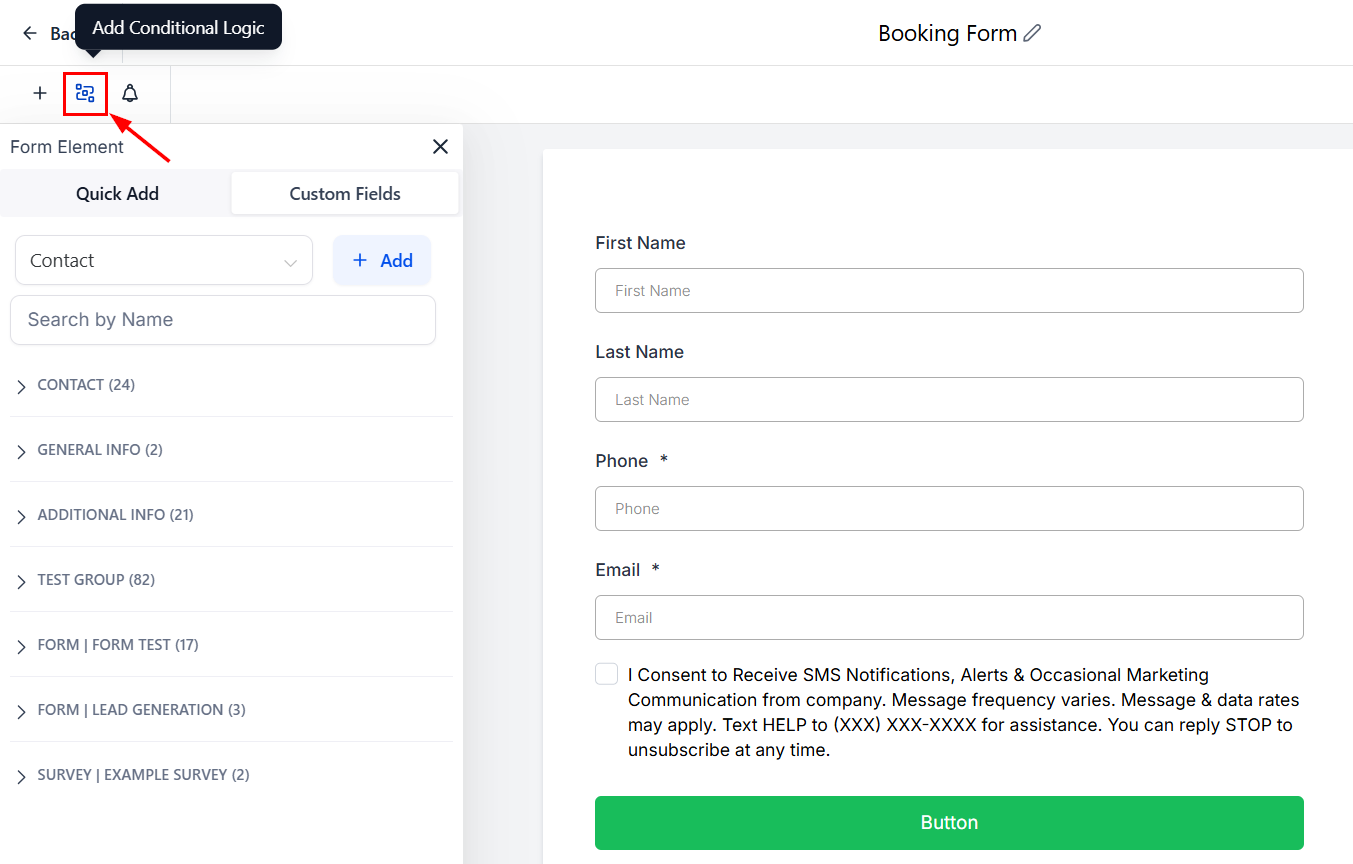Expand FORM | LEAD GENERATION (3) group
Image resolution: width=1353 pixels, height=864 pixels.
22,711
